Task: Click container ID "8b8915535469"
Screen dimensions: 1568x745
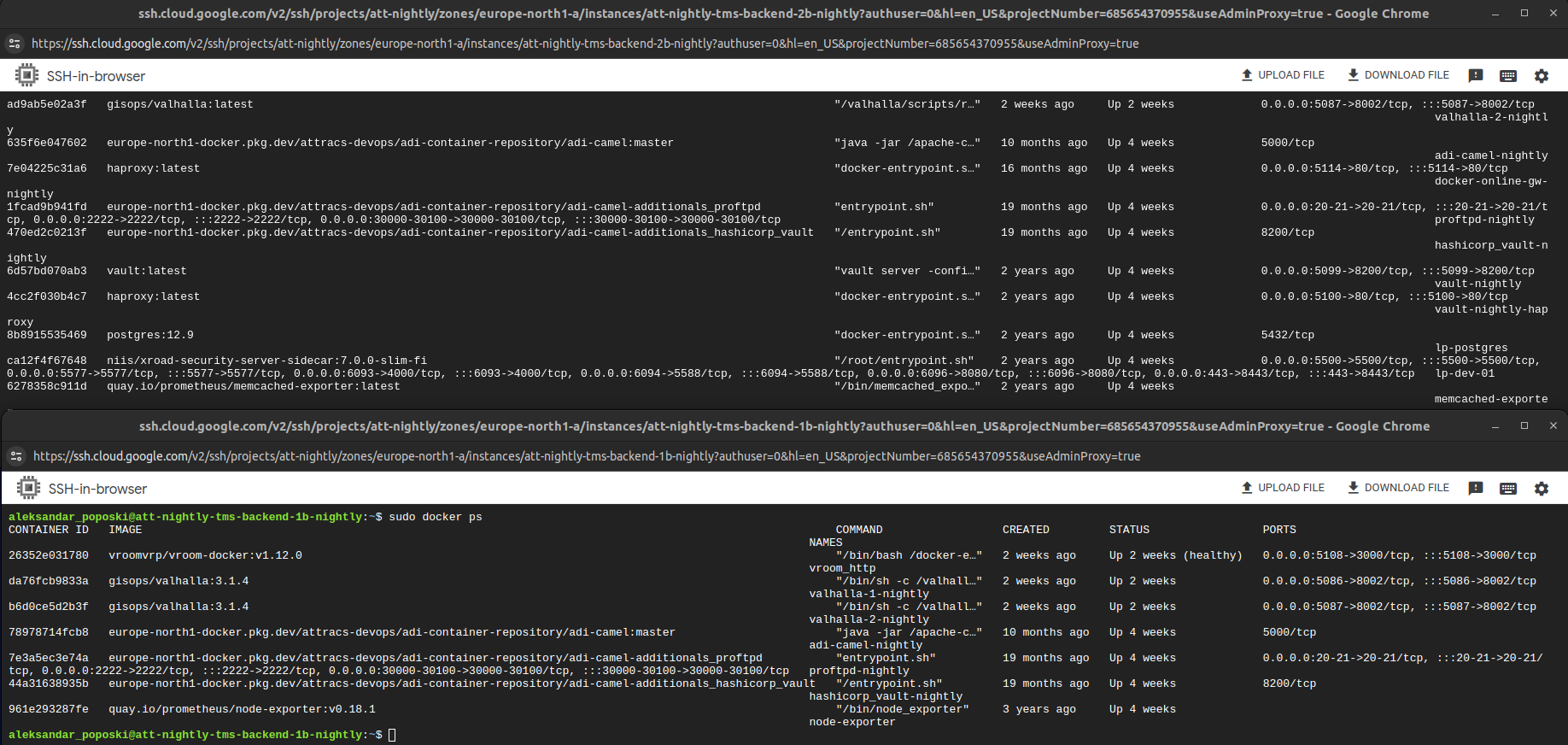Action: tap(47, 335)
